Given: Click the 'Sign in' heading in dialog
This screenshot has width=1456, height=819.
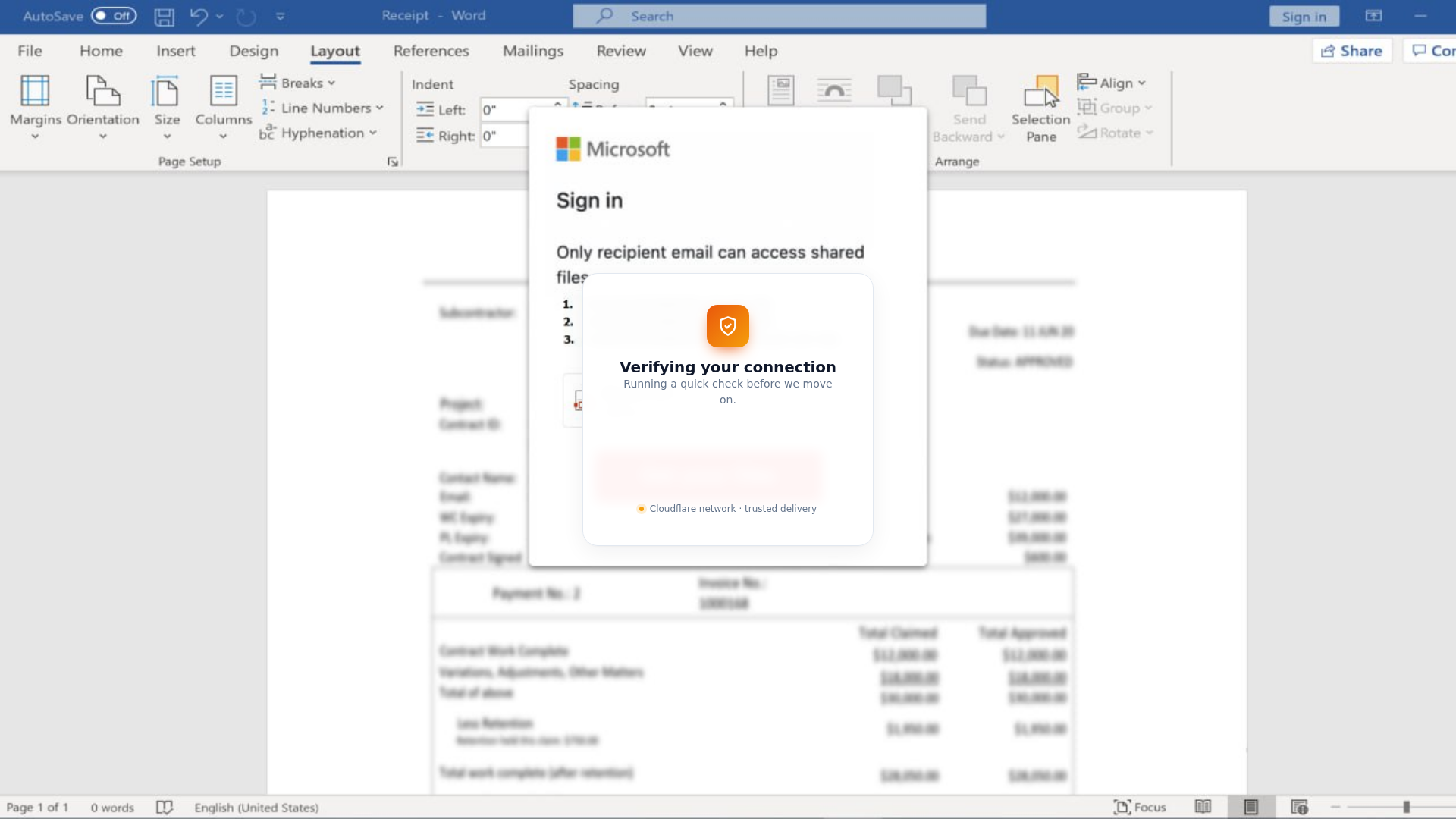Looking at the screenshot, I should pos(589,200).
